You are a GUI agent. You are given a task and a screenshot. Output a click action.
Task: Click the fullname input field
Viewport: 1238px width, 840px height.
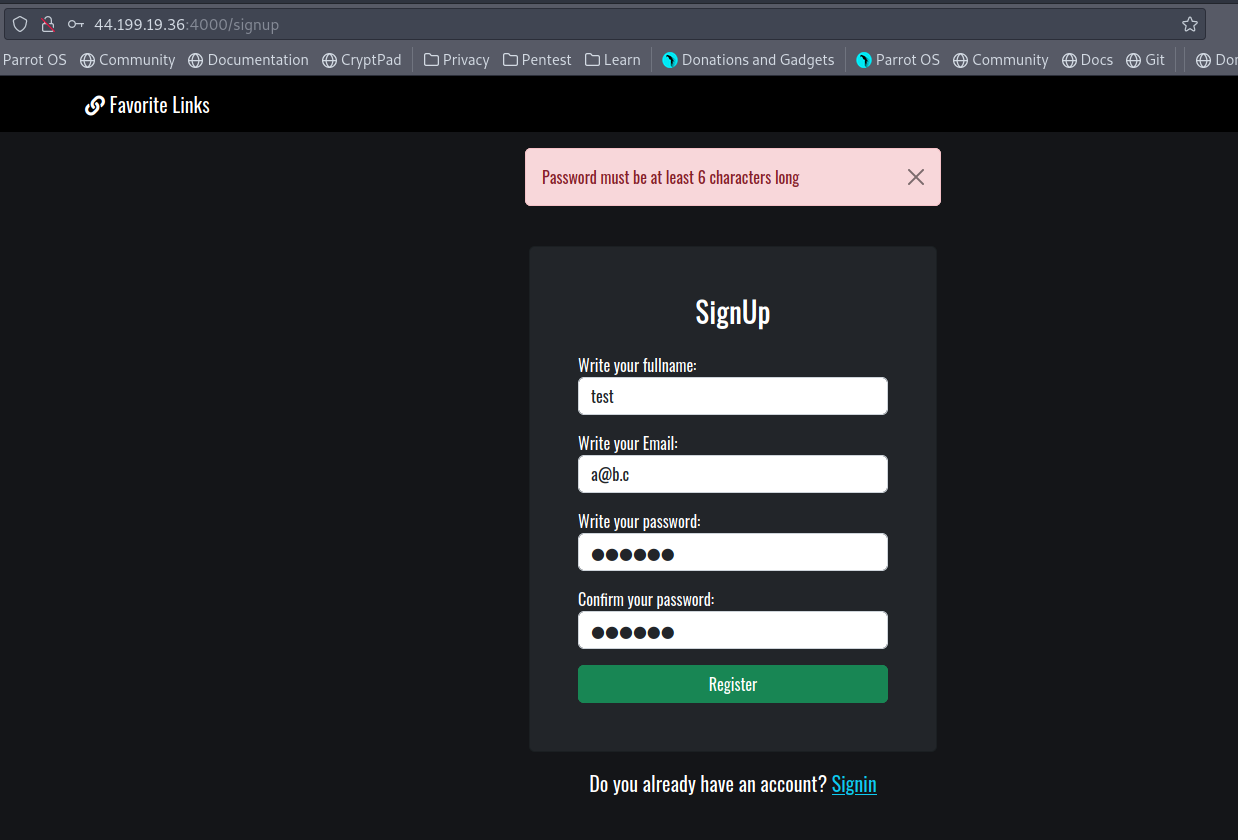(732, 396)
